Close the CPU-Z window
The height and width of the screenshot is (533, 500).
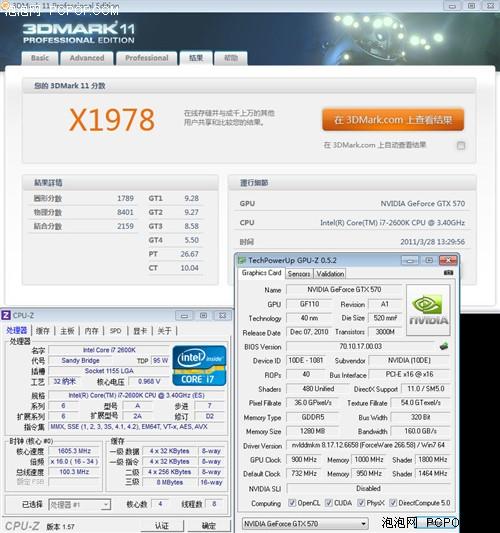(x=222, y=316)
